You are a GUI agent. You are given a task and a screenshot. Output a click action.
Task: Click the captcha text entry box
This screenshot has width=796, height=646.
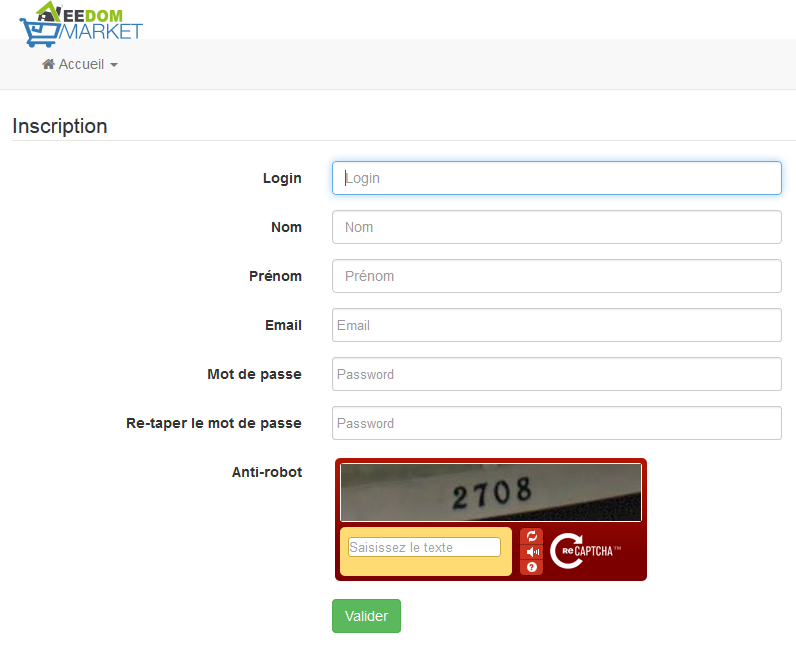(424, 547)
